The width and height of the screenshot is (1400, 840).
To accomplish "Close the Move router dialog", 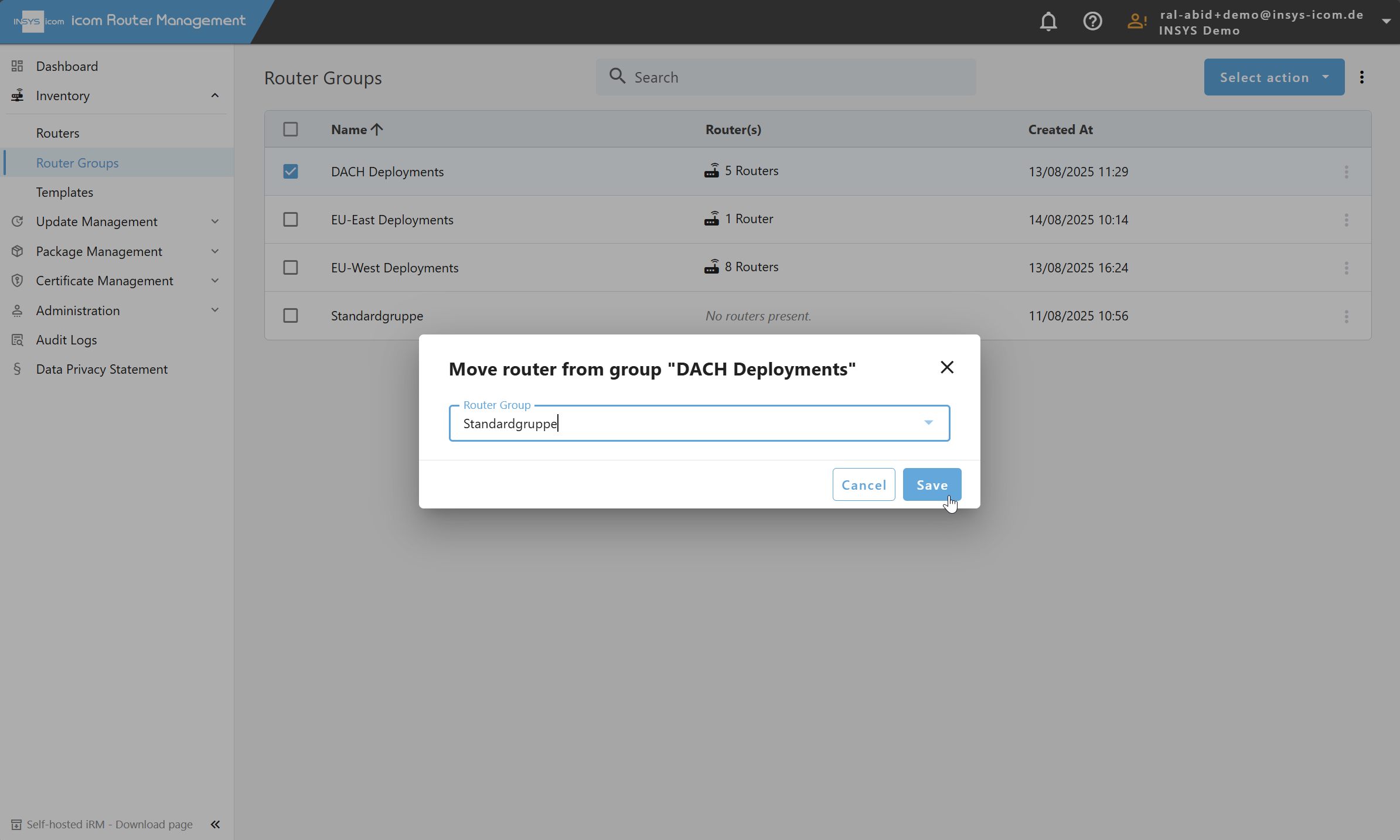I will 947,367.
